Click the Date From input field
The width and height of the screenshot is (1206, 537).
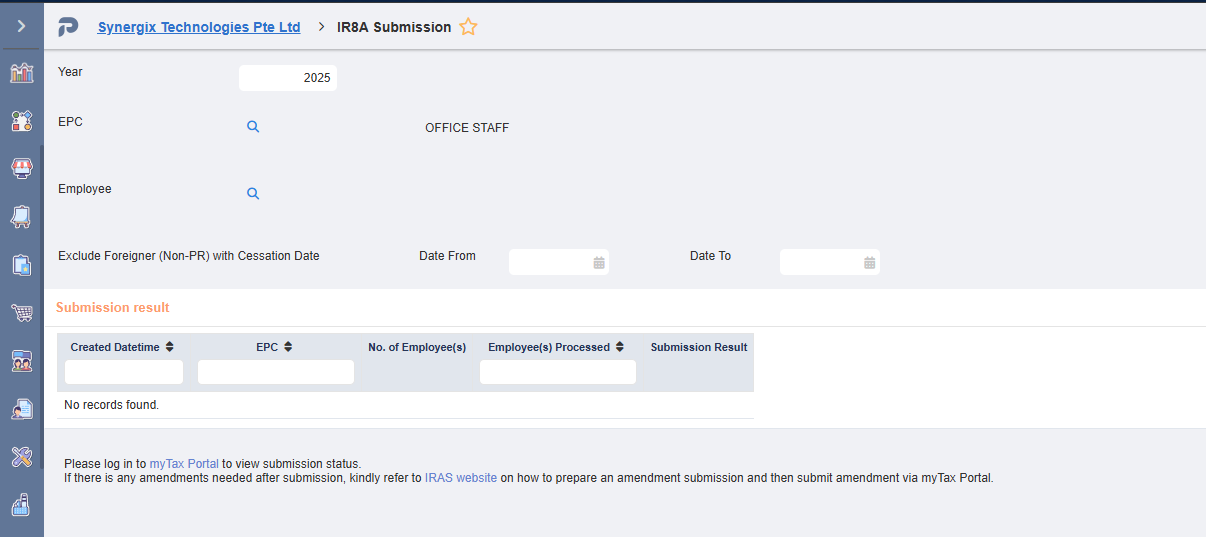pyautogui.click(x=559, y=262)
